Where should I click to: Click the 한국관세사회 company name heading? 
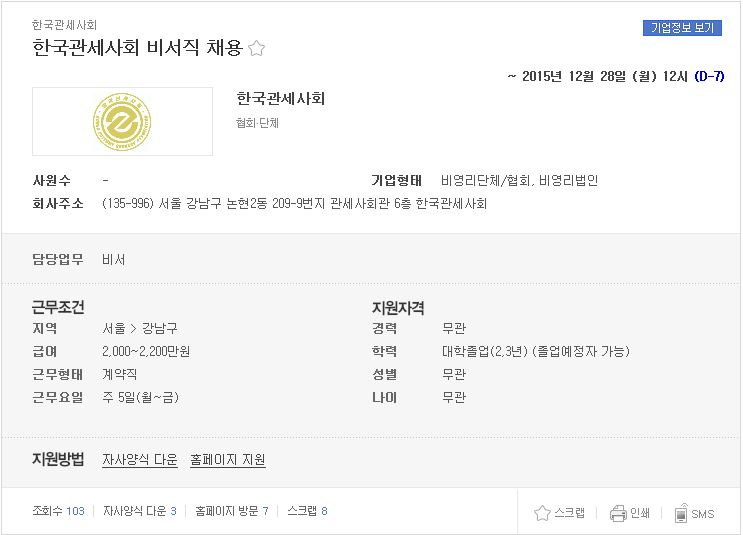[x=281, y=99]
